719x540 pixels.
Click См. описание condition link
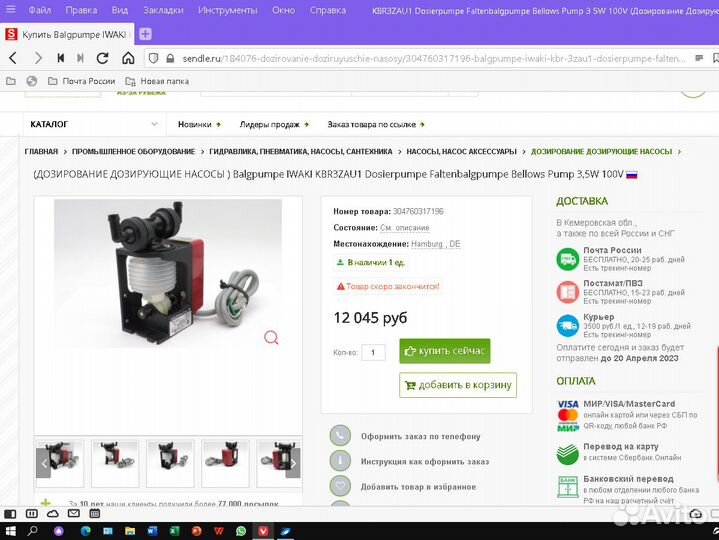tap(404, 228)
